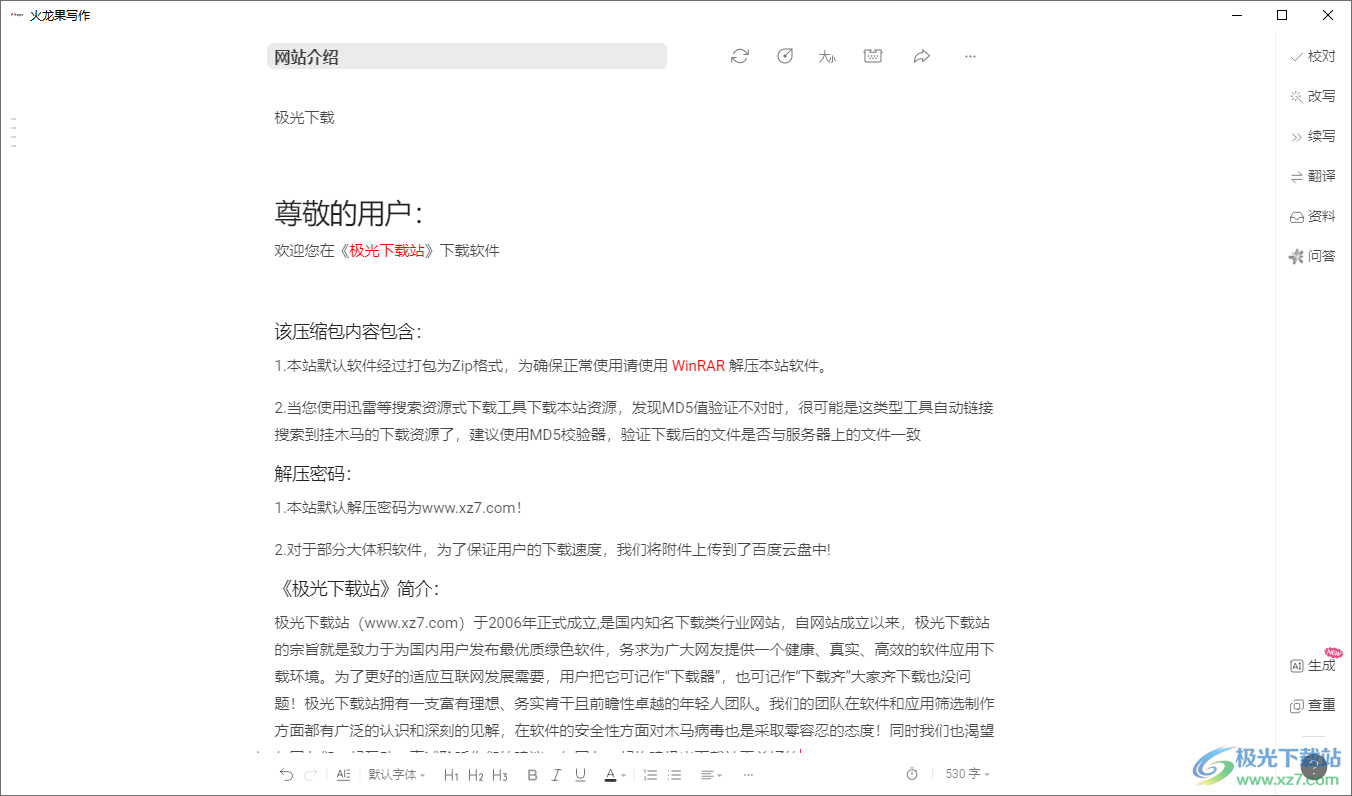This screenshot has height=796, width=1352.
Task: Click the redo arrow icon
Action: pyautogui.click(x=311, y=774)
